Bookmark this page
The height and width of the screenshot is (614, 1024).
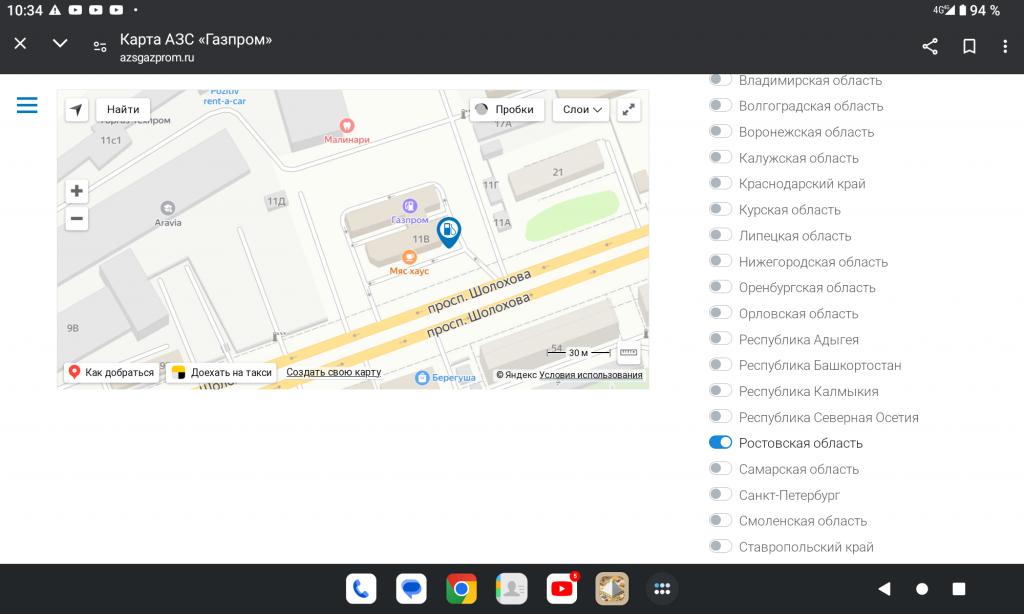969,46
